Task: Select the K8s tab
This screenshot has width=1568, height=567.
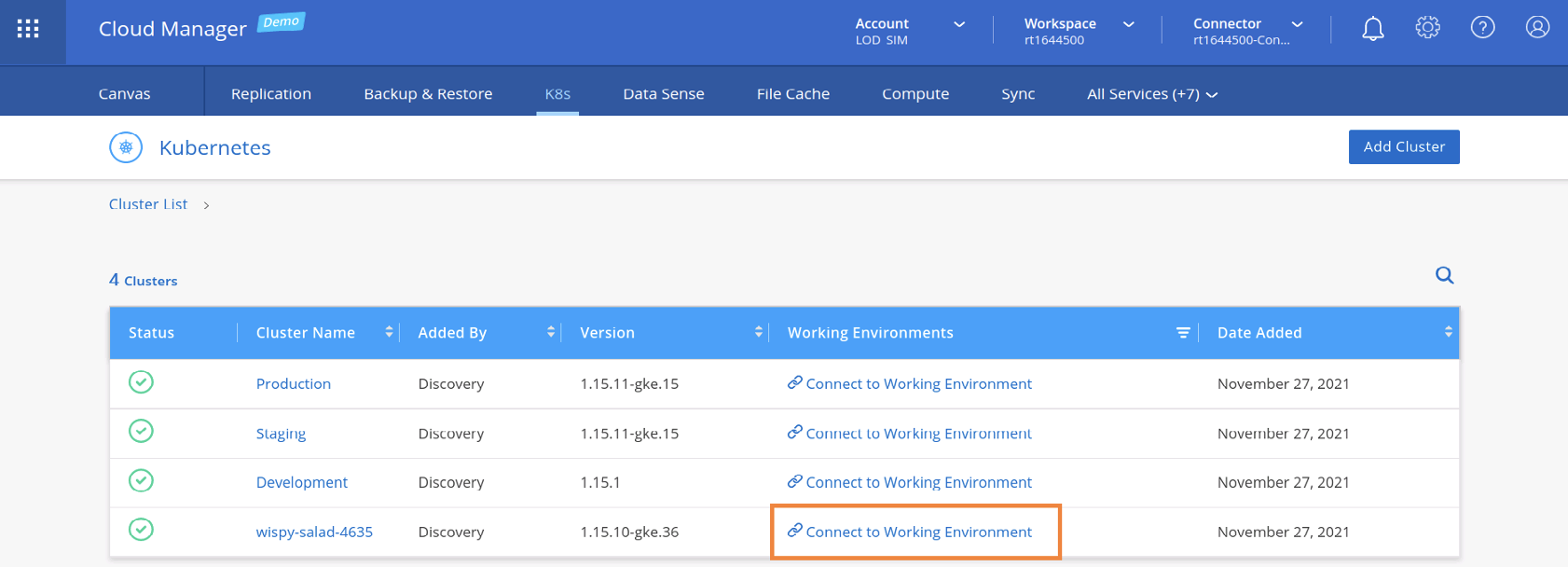Action: 557,94
